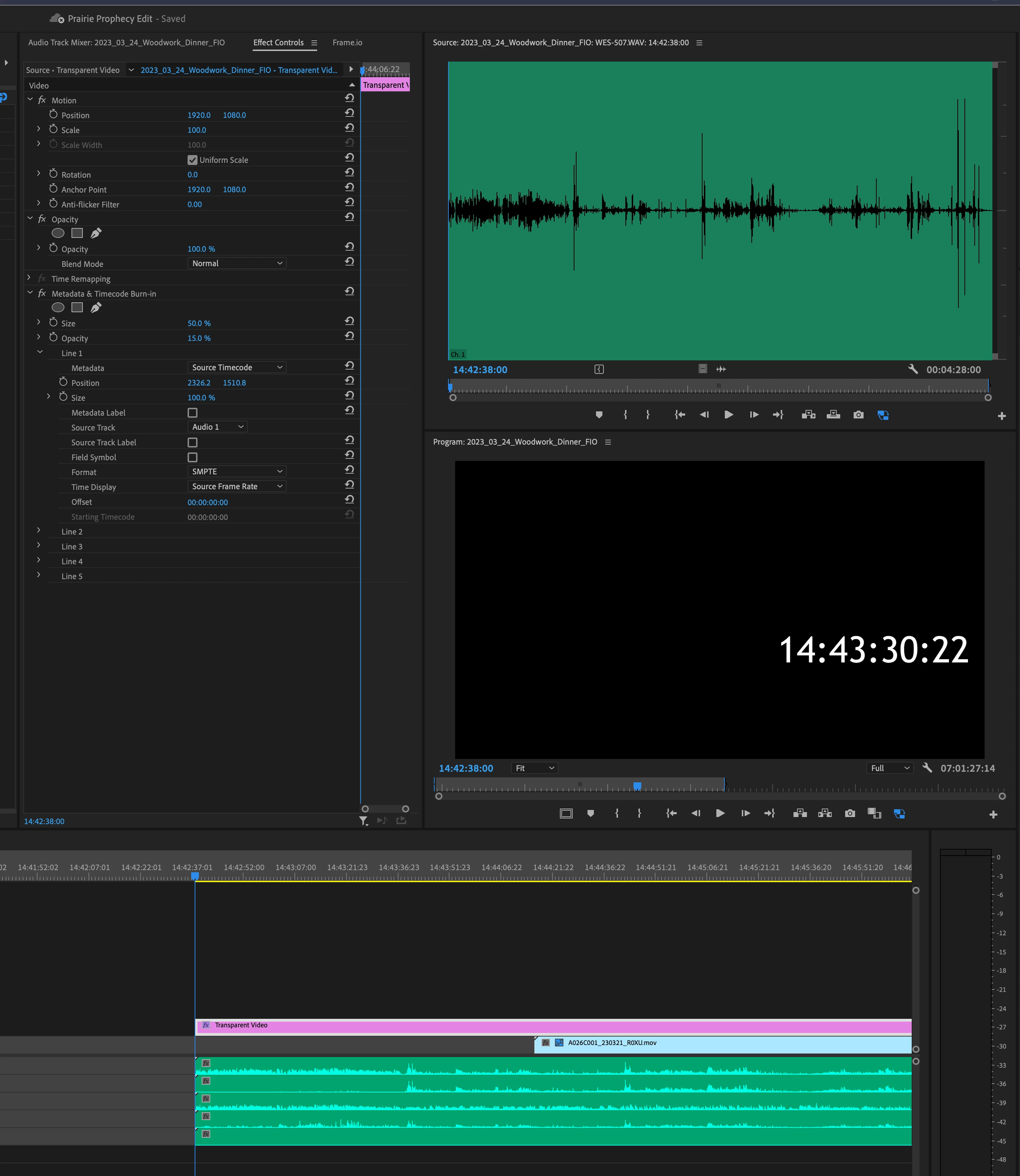Image resolution: width=1020 pixels, height=1176 pixels.
Task: Open Program monitor wrench settings
Action: [927, 768]
